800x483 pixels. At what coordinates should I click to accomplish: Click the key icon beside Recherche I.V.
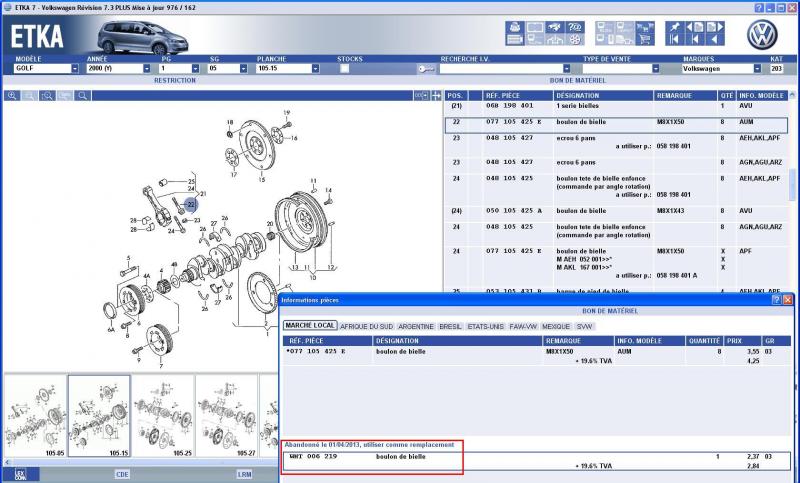pos(426,68)
